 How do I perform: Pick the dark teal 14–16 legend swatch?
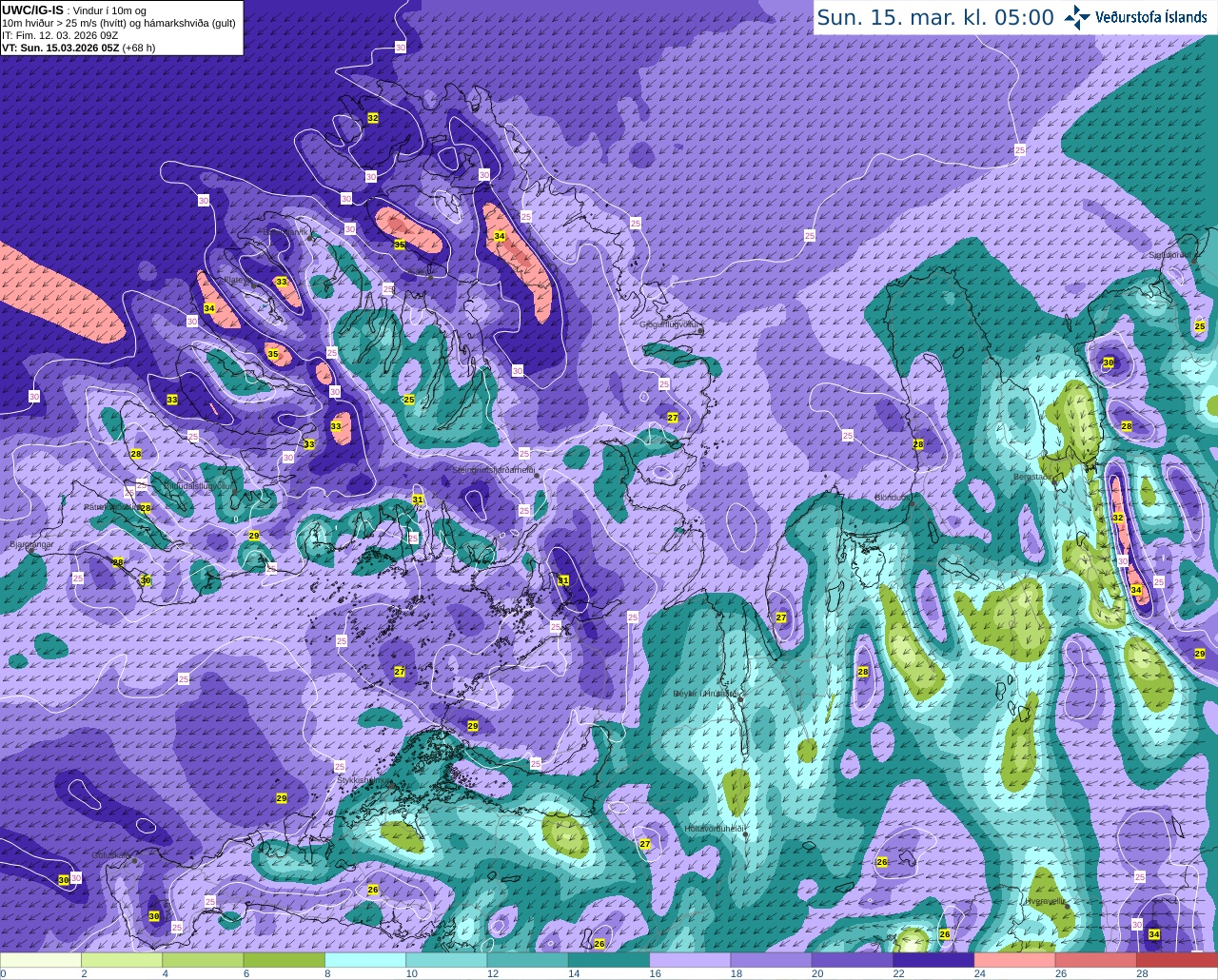[609, 960]
